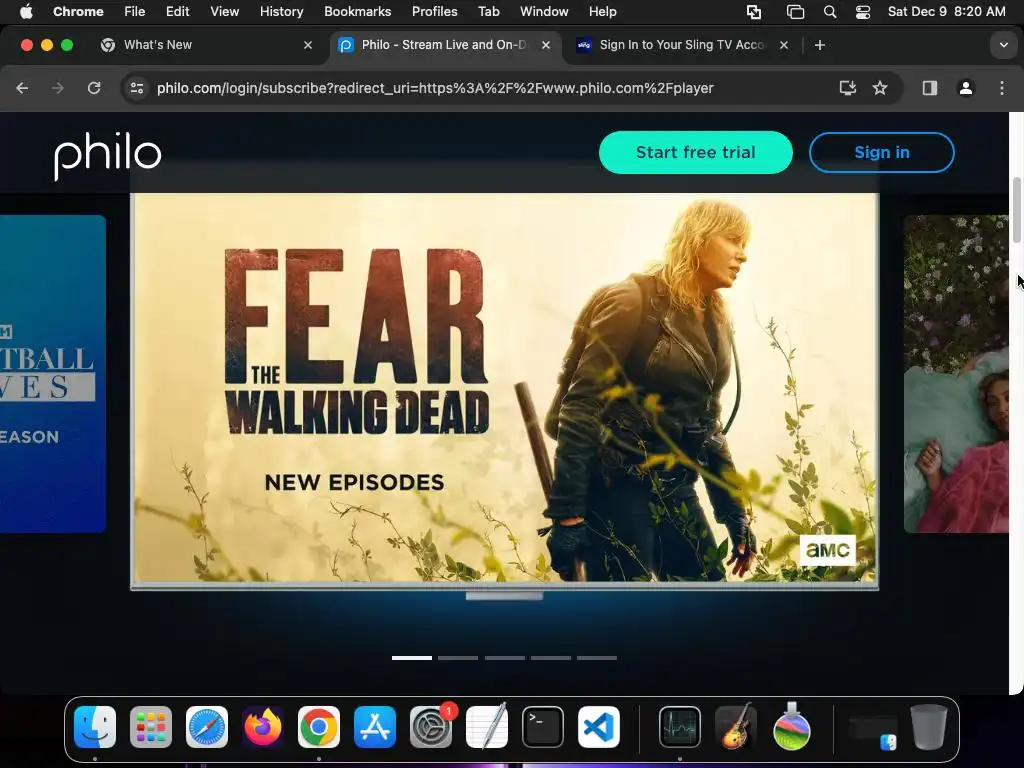This screenshot has width=1024, height=768.
Task: Install app icon in address bar
Action: tap(847, 88)
